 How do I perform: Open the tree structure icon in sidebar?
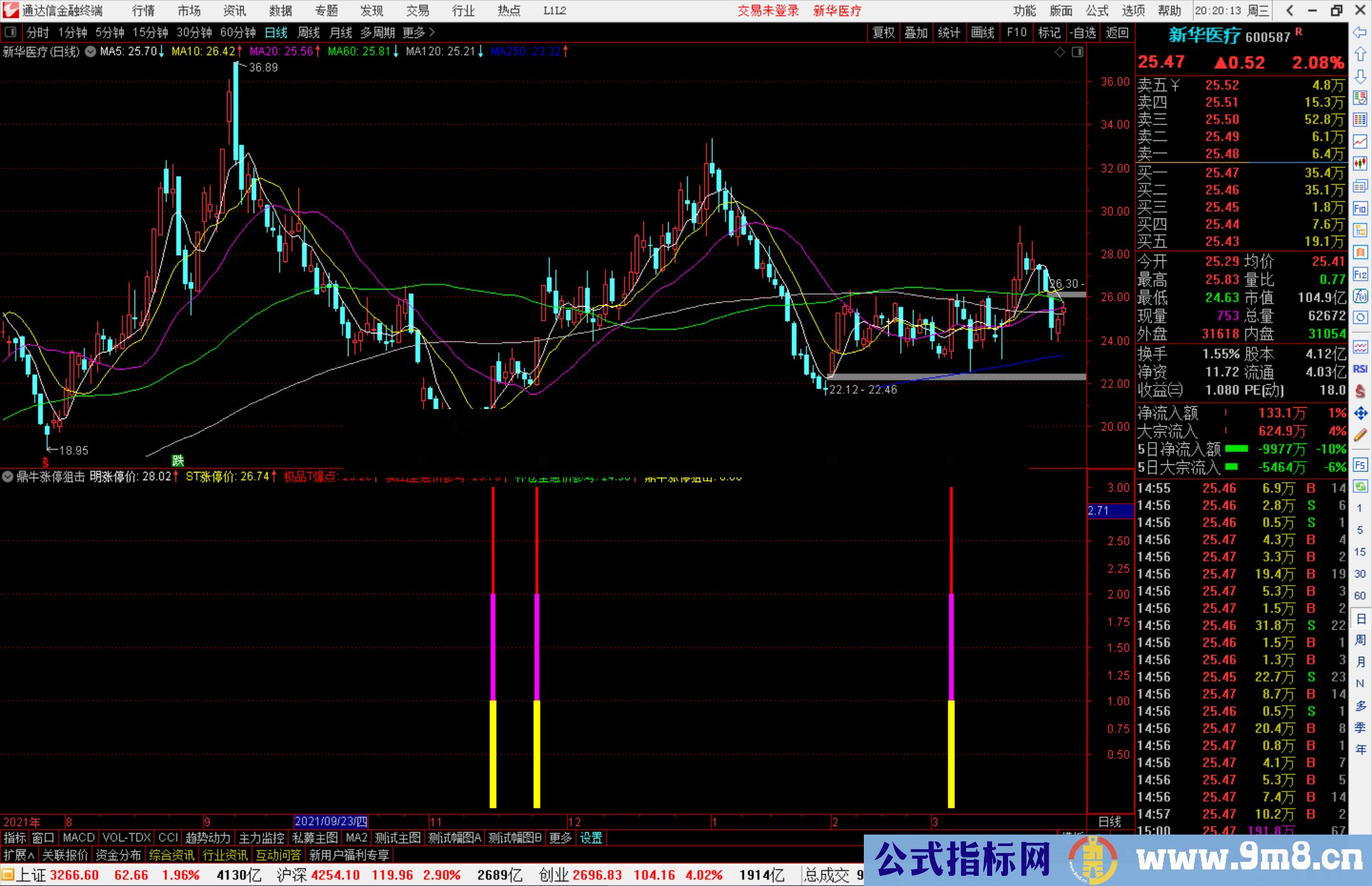(x=1360, y=230)
